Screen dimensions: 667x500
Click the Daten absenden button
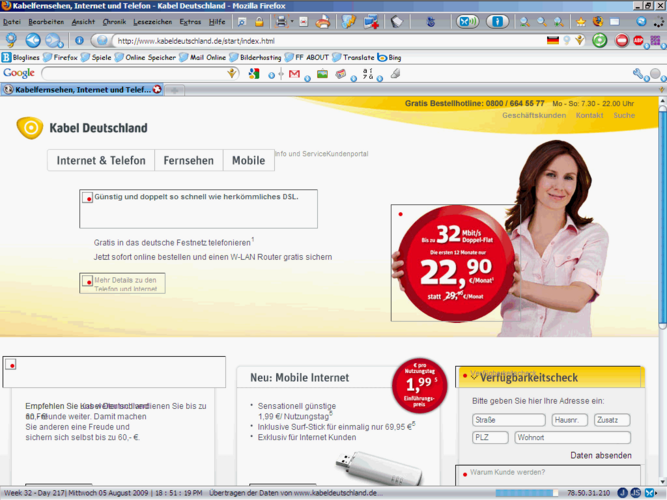click(x=601, y=455)
